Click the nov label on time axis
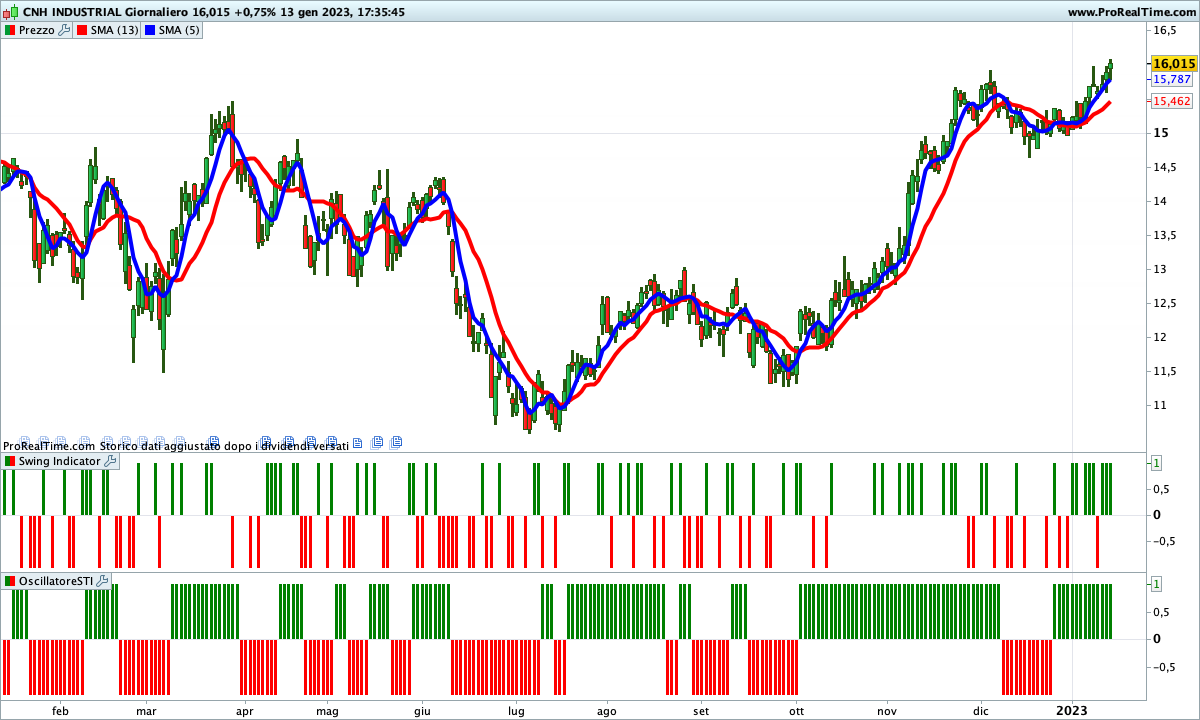1200x720 pixels. 887,710
